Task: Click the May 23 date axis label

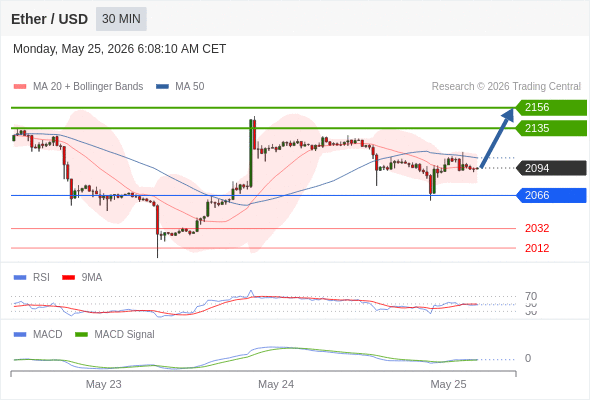Action: (103, 384)
